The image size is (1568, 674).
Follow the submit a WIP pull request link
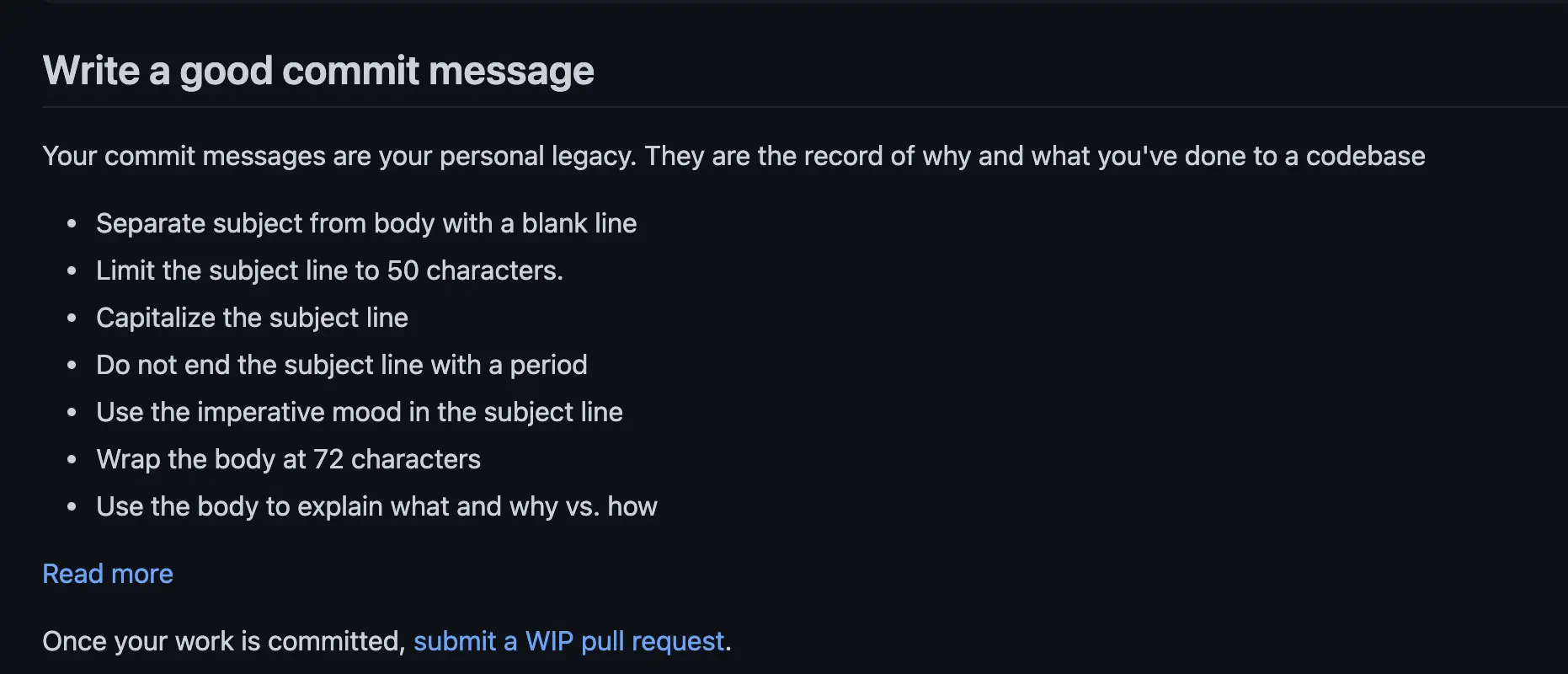pyautogui.click(x=569, y=641)
